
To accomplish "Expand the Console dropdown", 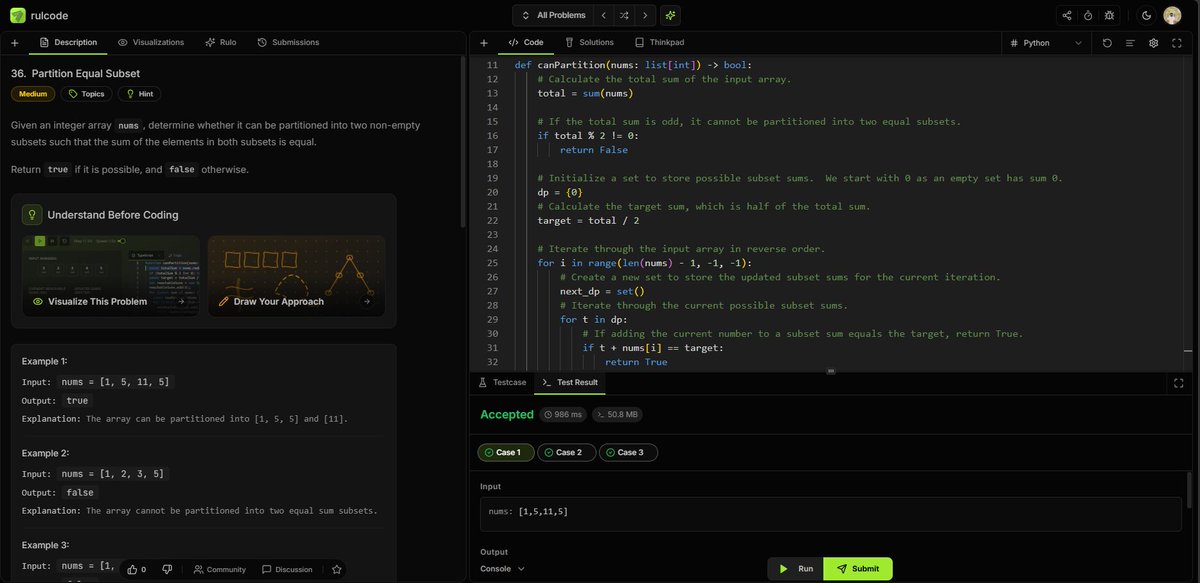I will pyautogui.click(x=502, y=569).
